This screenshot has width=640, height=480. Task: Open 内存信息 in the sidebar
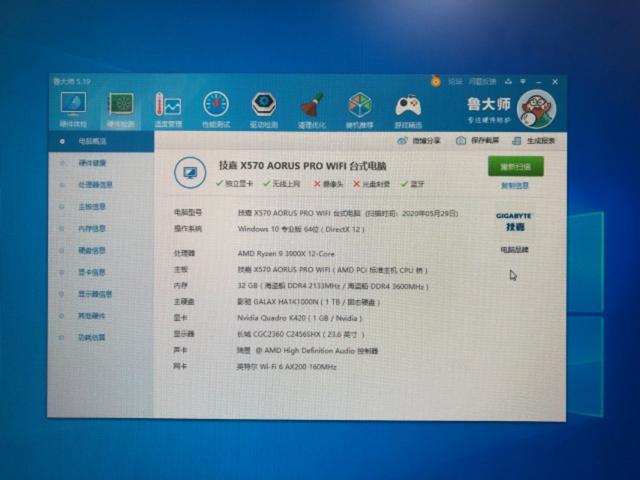click(93, 229)
